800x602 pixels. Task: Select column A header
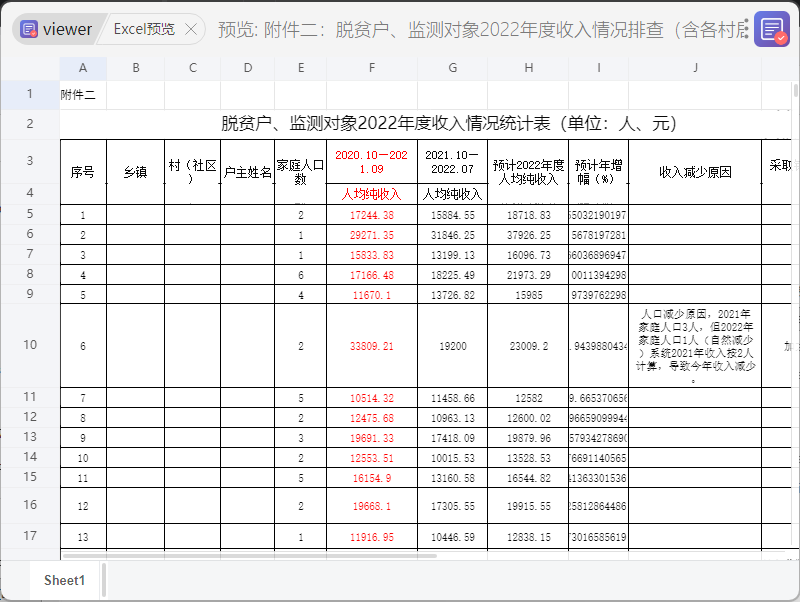[x=83, y=68]
